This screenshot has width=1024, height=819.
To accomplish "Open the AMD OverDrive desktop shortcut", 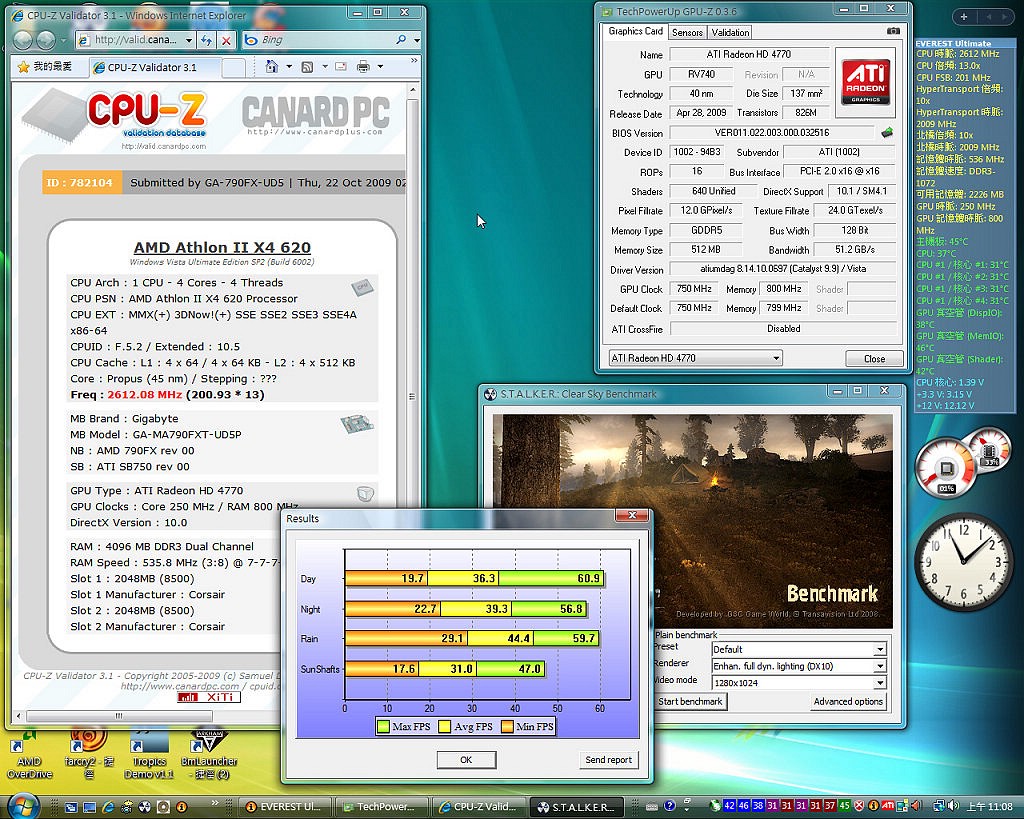I will click(29, 756).
